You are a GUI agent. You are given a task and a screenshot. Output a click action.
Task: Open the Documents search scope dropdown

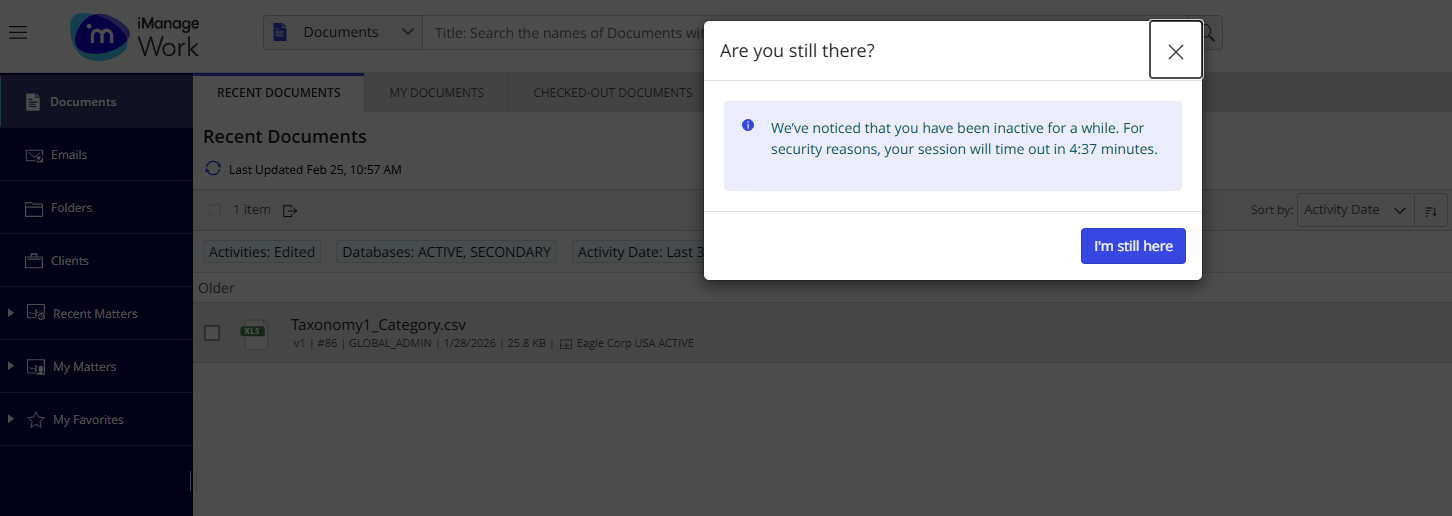point(343,32)
